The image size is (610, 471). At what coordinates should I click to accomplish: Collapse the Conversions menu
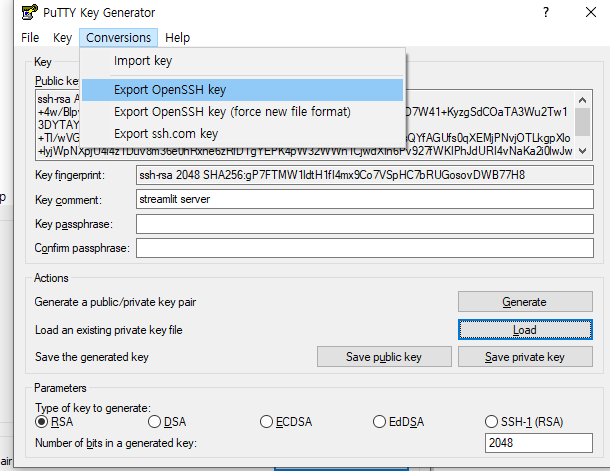tap(118, 38)
